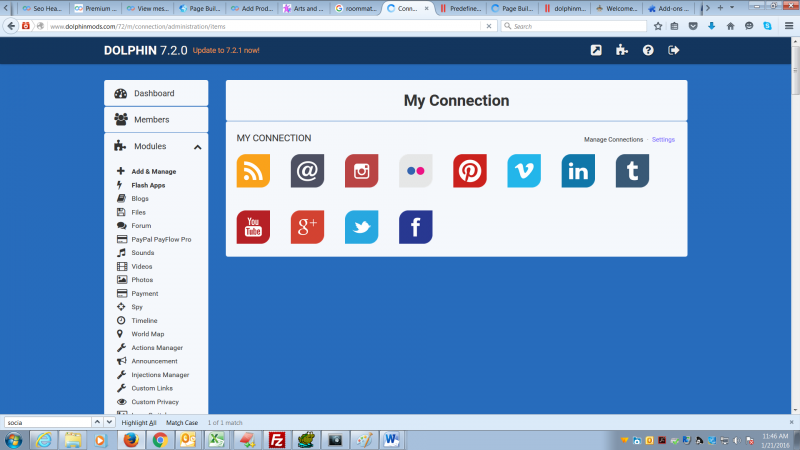Close the find bar
800x450 pixels.
pyautogui.click(x=791, y=422)
